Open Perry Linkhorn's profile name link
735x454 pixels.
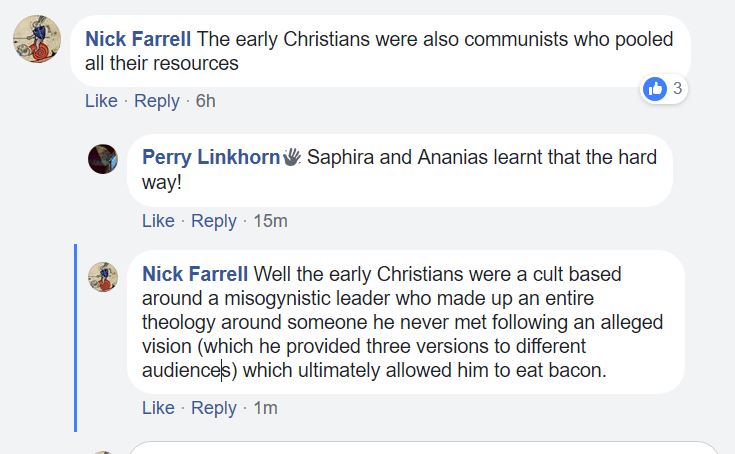[x=210, y=157]
